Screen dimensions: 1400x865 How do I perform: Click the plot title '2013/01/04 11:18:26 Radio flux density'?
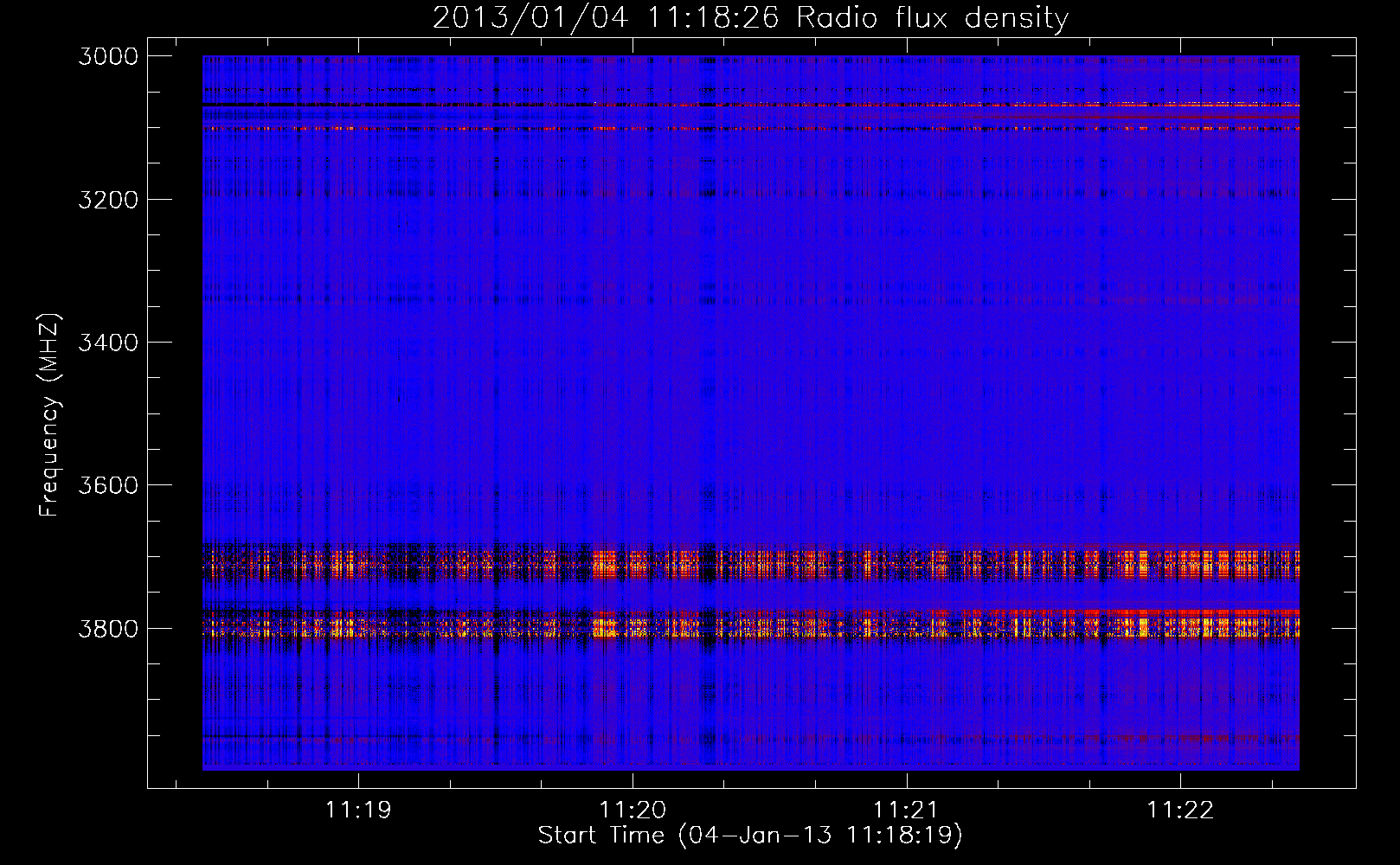750,17
